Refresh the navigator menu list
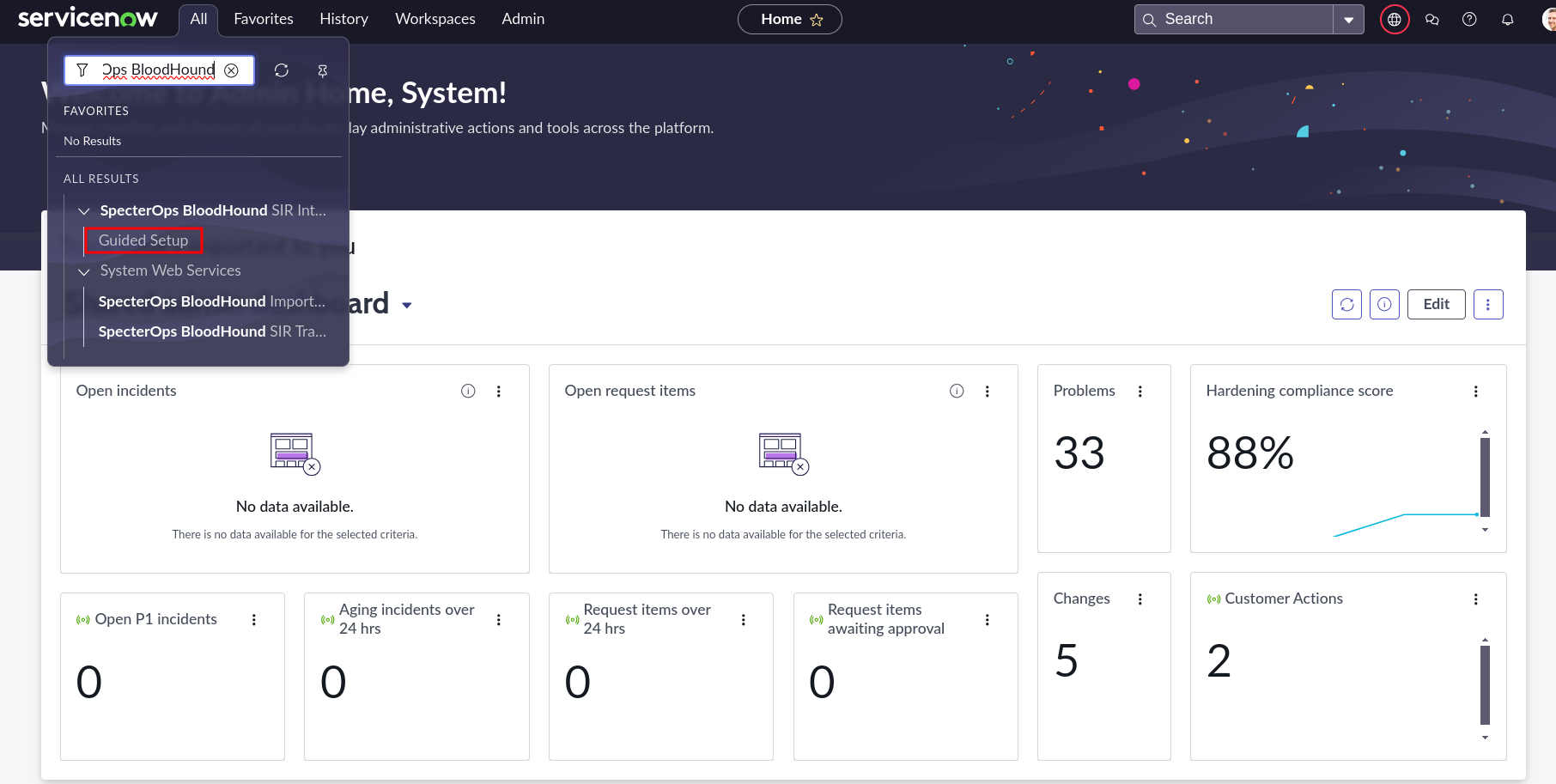Image resolution: width=1556 pixels, height=784 pixels. [x=282, y=70]
